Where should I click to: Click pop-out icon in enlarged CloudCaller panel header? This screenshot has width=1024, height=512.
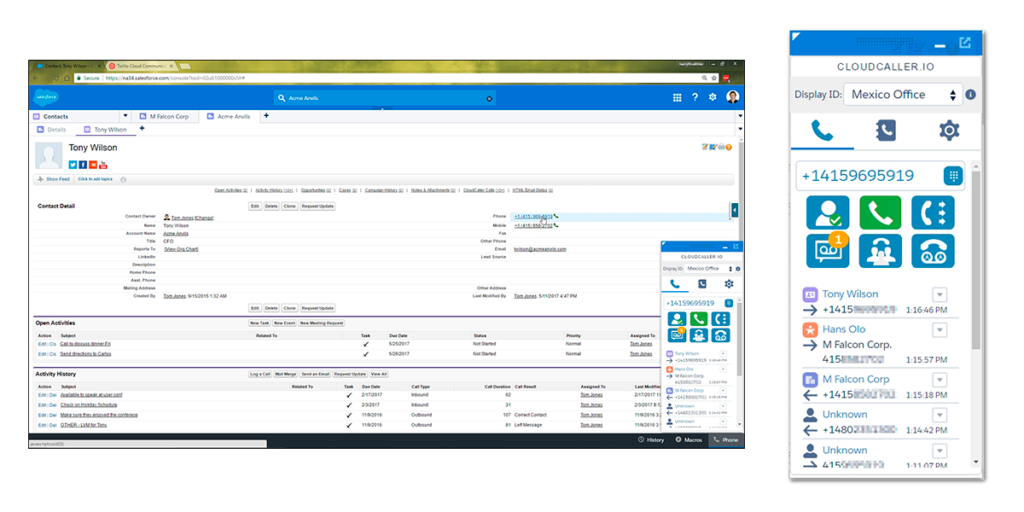pyautogui.click(x=965, y=43)
